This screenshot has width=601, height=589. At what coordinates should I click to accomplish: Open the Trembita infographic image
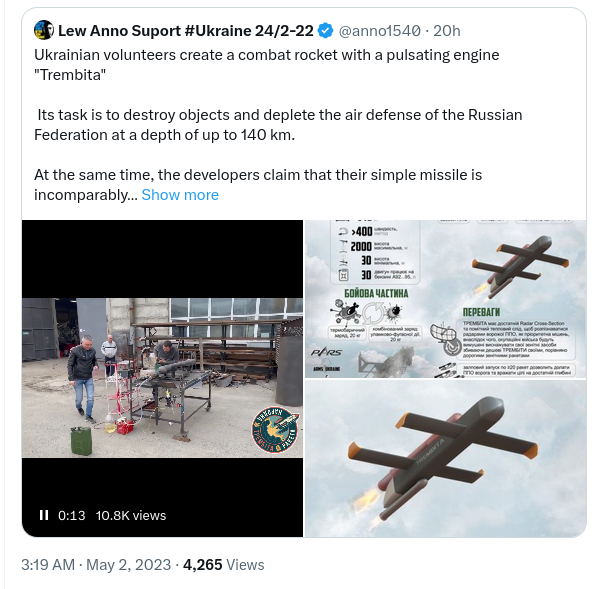[x=445, y=297]
